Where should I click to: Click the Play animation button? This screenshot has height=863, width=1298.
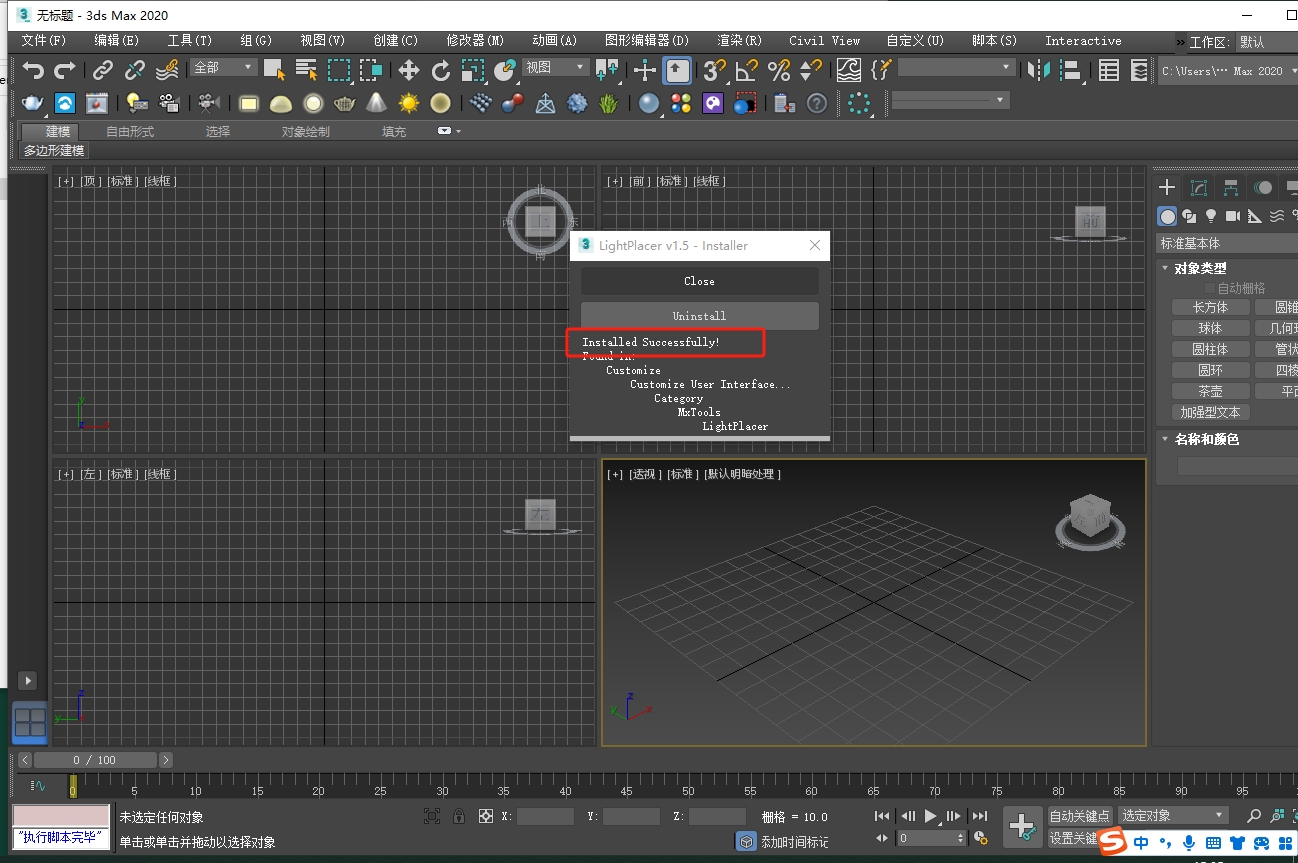pyautogui.click(x=931, y=816)
